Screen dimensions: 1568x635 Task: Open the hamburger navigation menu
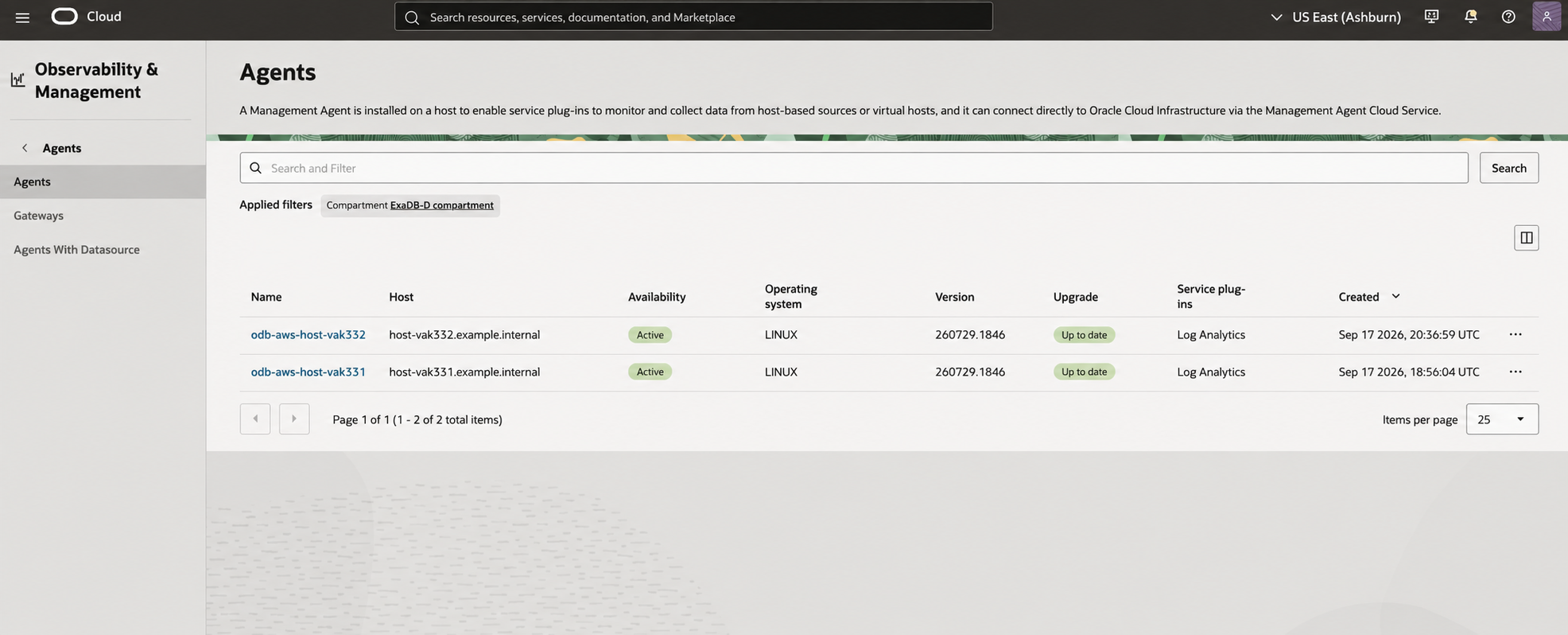[x=22, y=17]
